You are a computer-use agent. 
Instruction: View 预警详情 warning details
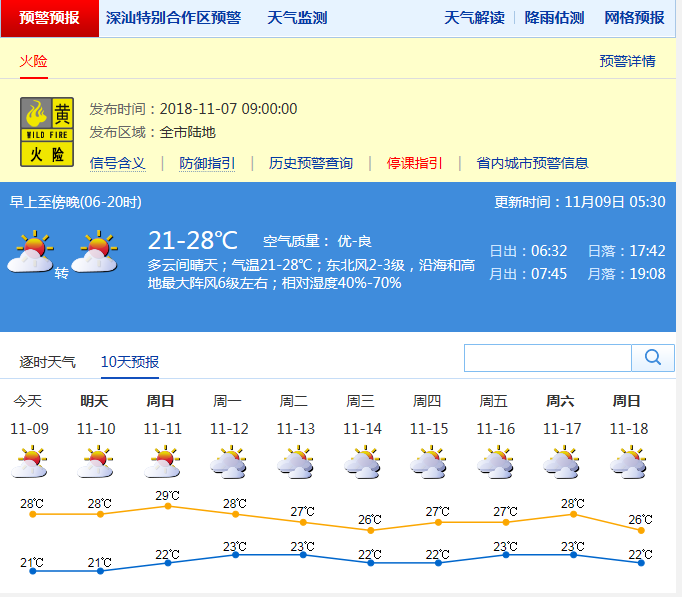coord(627,61)
